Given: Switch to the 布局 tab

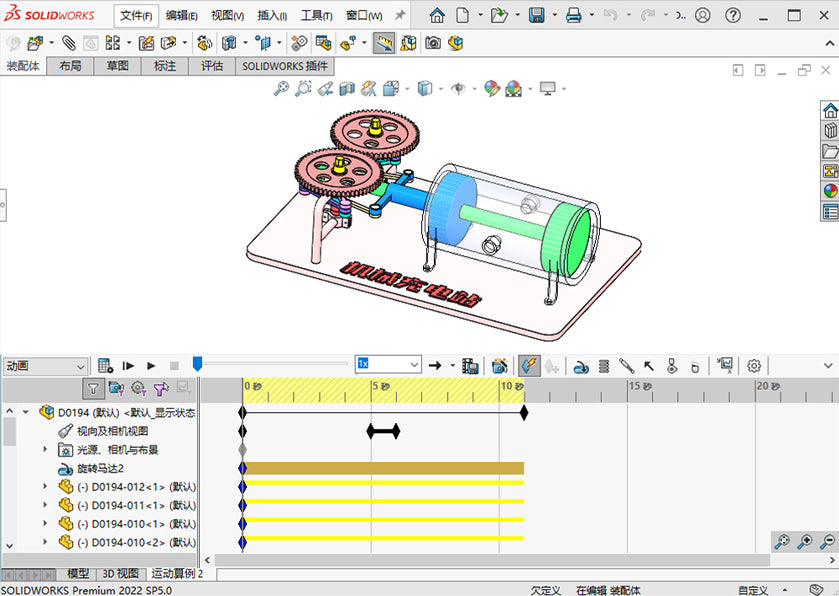Looking at the screenshot, I should (x=70, y=66).
